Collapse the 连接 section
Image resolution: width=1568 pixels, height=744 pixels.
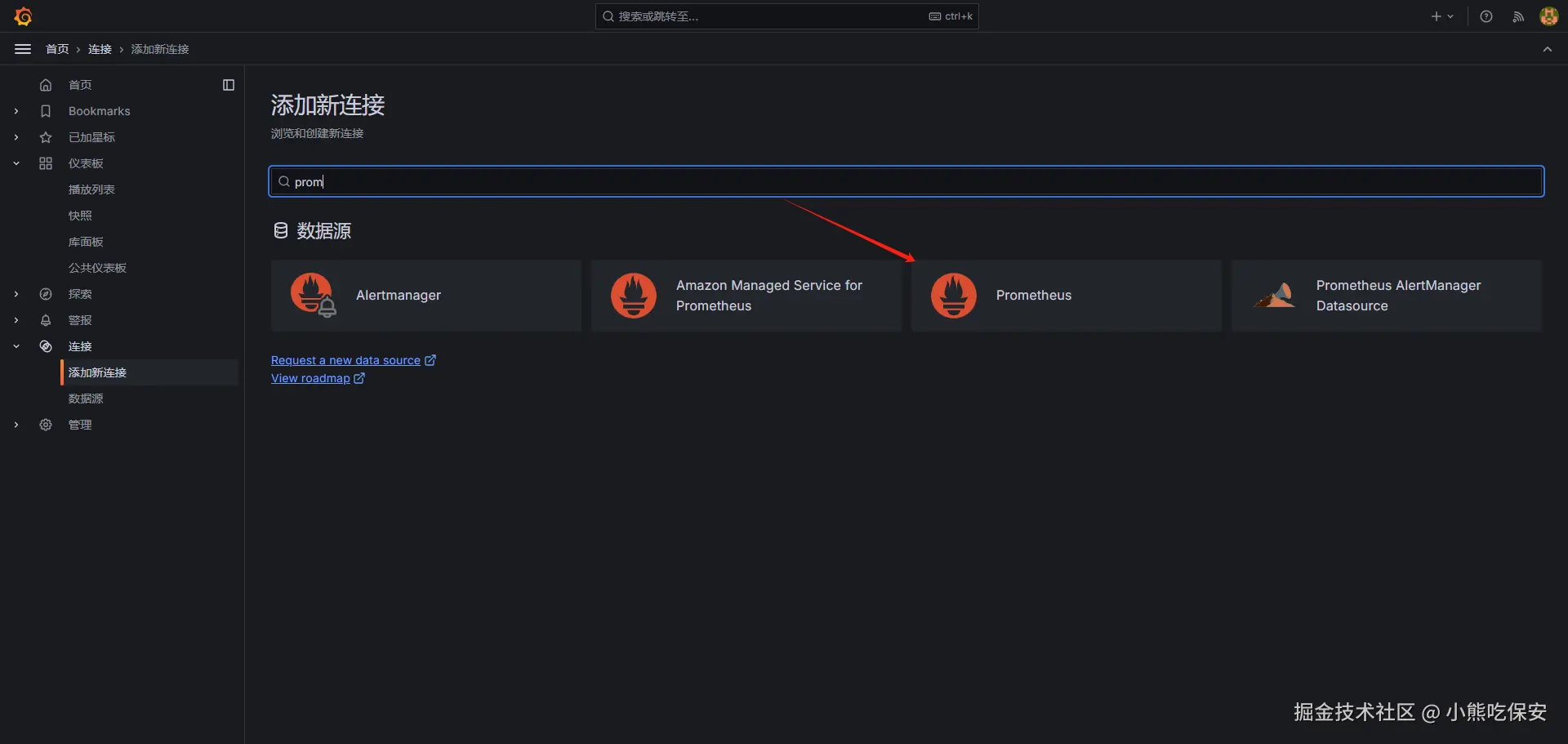16,346
